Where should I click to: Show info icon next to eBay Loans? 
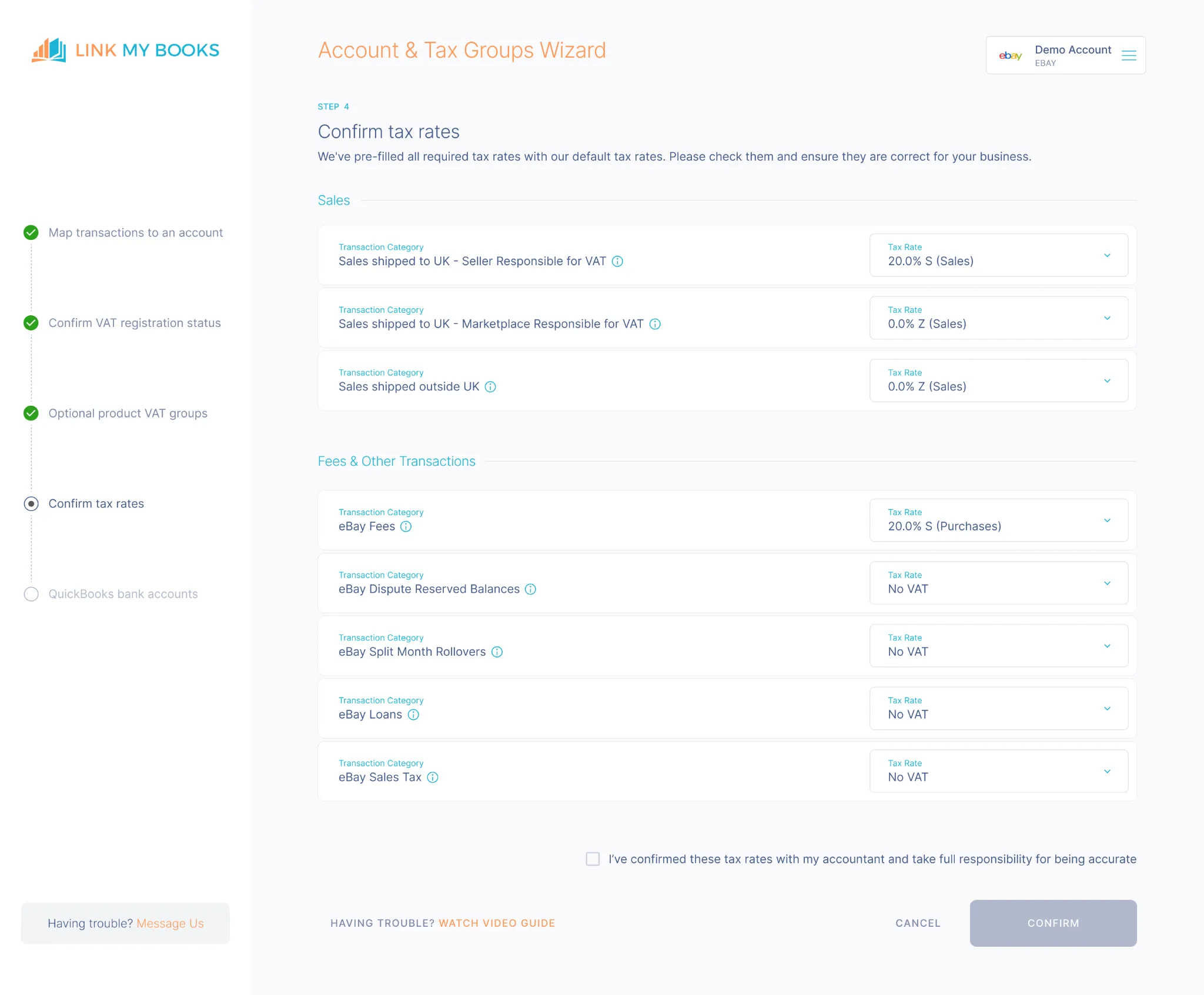coord(413,714)
